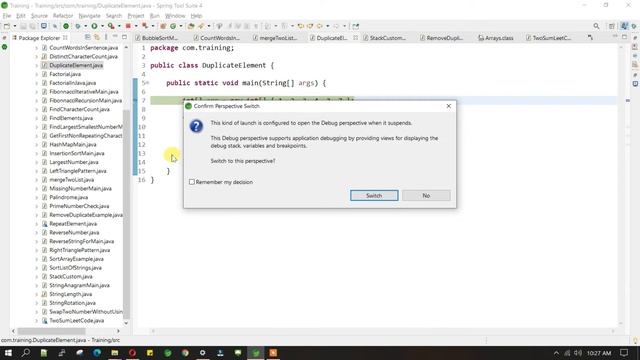The height and width of the screenshot is (360, 640).
Task: Click the Windows taskbar search icon
Action: coord(26,353)
